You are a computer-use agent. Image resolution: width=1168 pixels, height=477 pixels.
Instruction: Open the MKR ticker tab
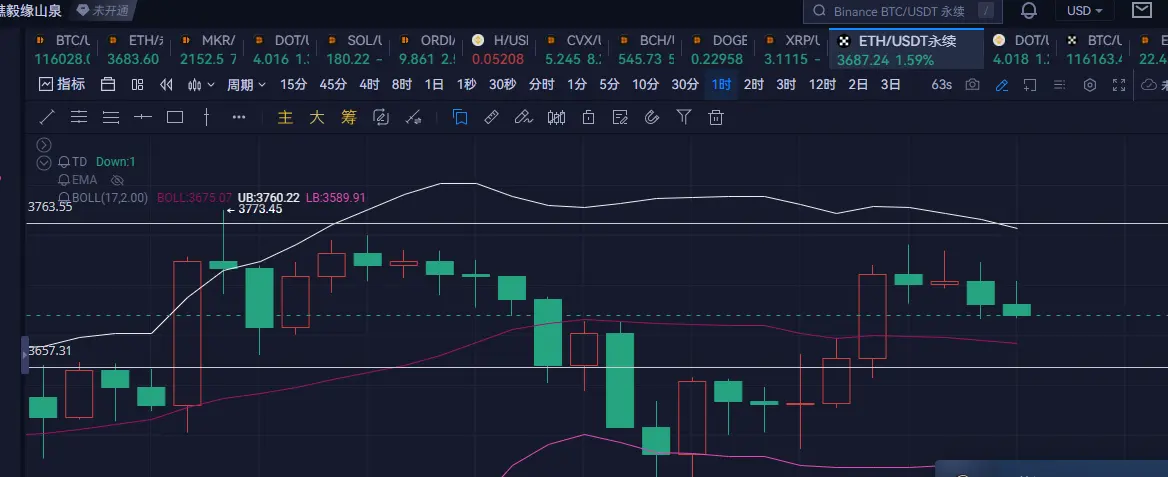(x=210, y=50)
